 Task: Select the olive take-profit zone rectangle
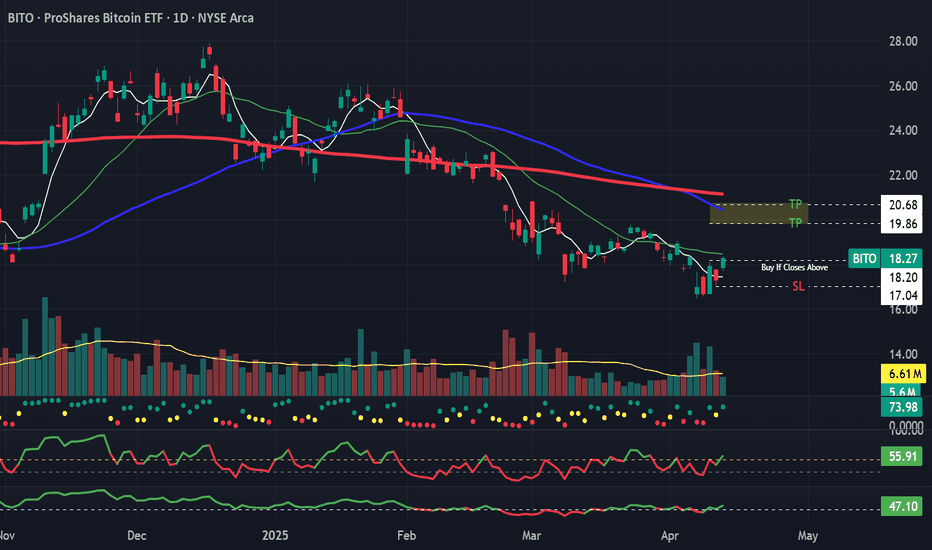(759, 214)
